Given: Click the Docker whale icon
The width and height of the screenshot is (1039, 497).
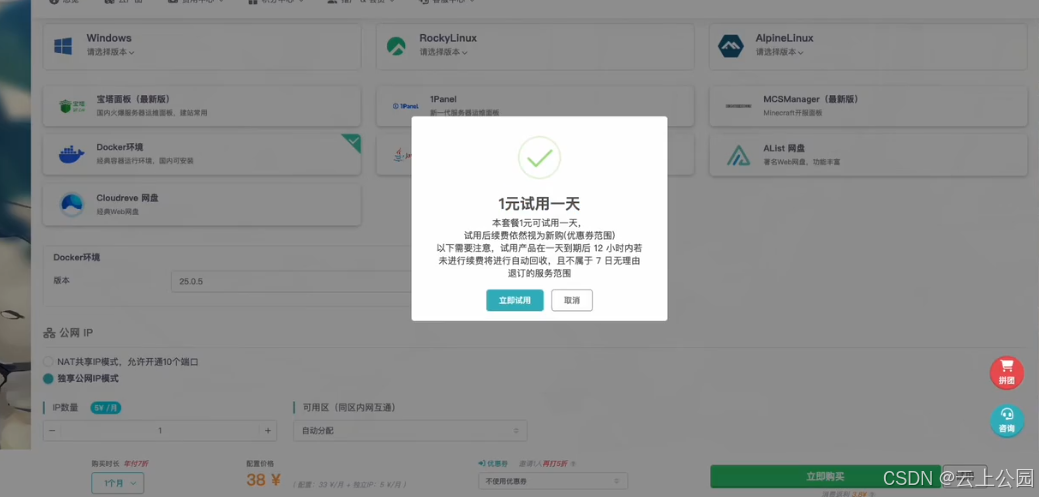Looking at the screenshot, I should [72, 154].
